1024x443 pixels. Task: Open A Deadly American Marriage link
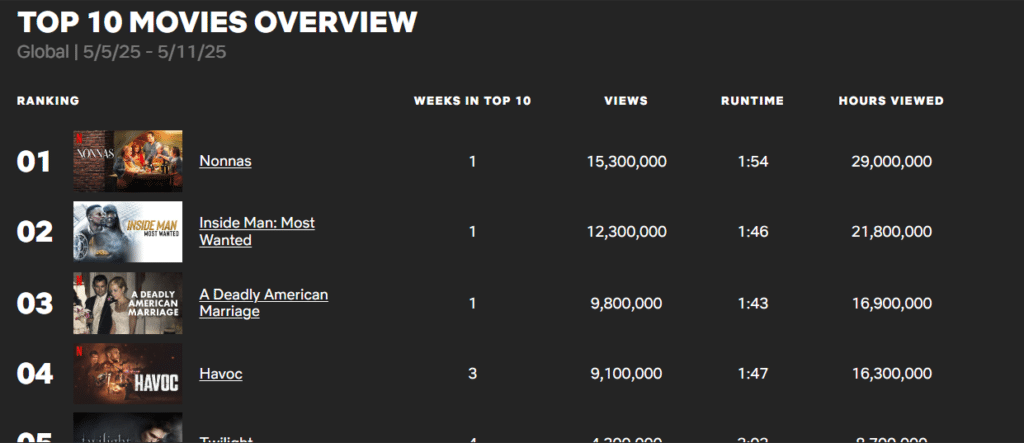[263, 303]
